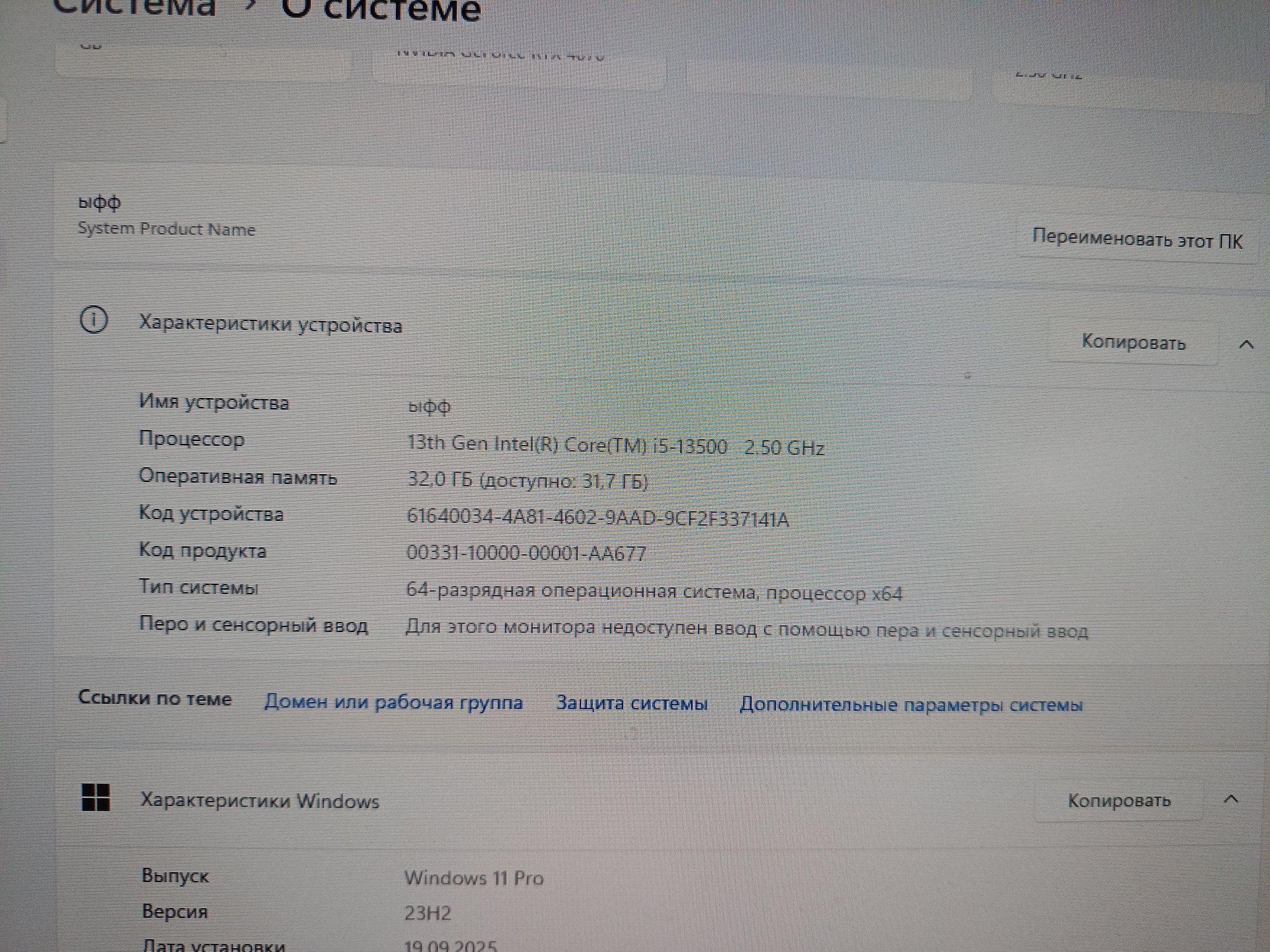
Task: Copy Windows specs with the lower Копировать button
Action: pyautogui.click(x=1119, y=800)
